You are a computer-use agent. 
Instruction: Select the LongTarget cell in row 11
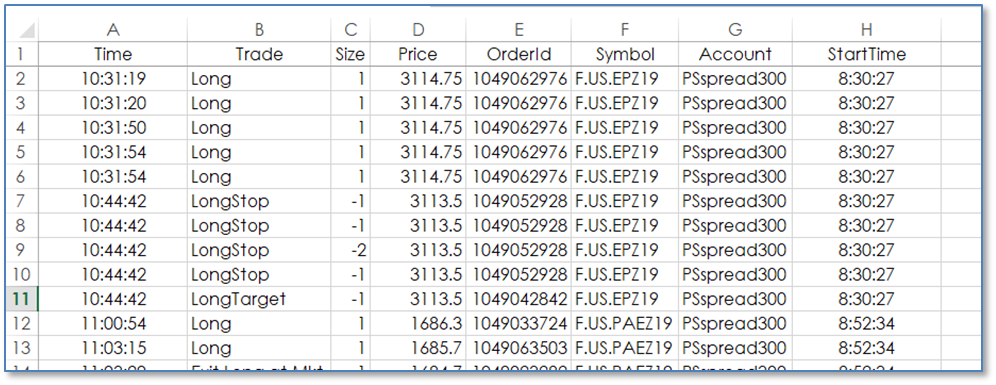[x=259, y=299]
